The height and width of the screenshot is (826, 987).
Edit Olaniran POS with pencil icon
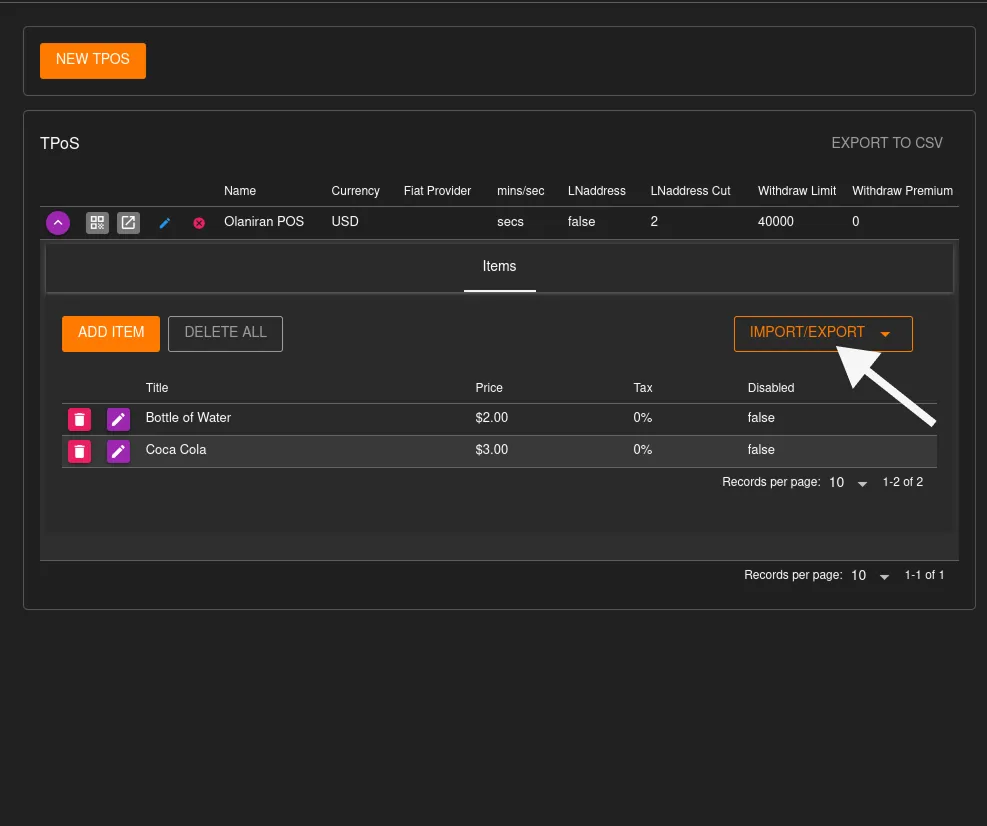[x=165, y=223]
